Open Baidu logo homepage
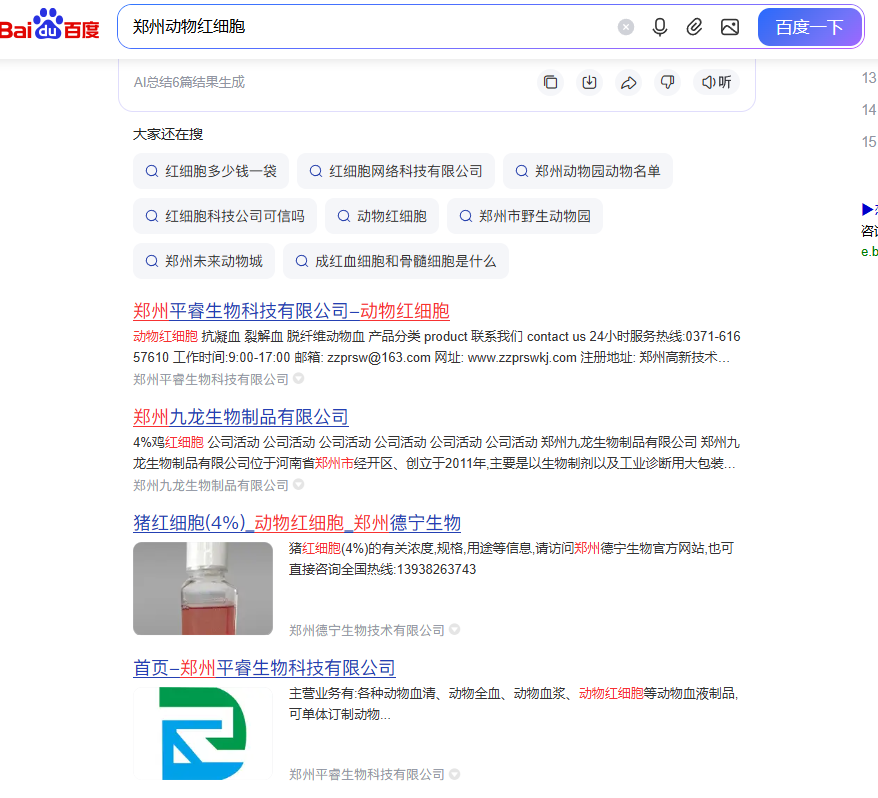Viewport: 878px width, 798px height. point(50,26)
